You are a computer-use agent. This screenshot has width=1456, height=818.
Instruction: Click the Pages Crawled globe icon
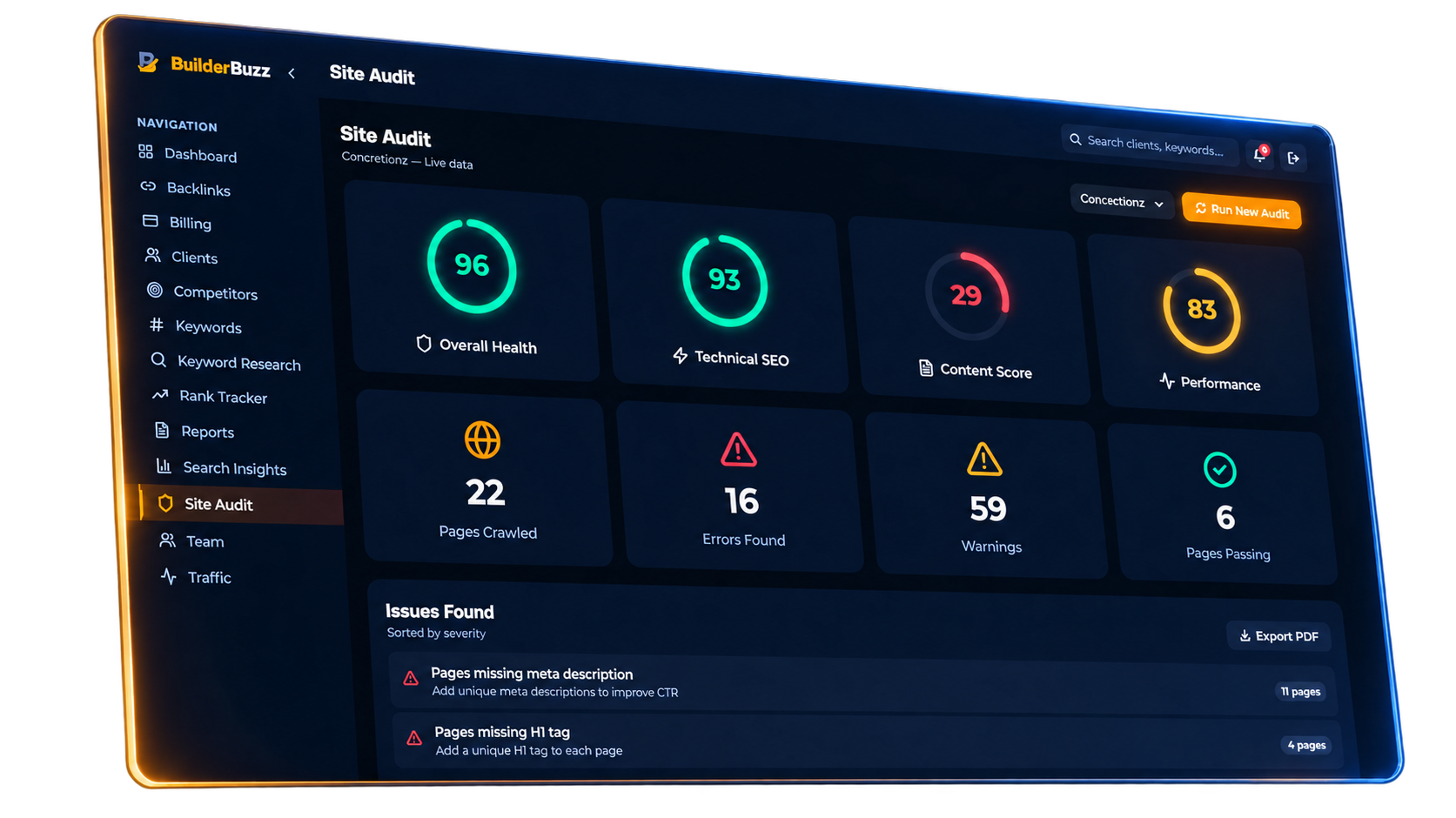coord(482,439)
